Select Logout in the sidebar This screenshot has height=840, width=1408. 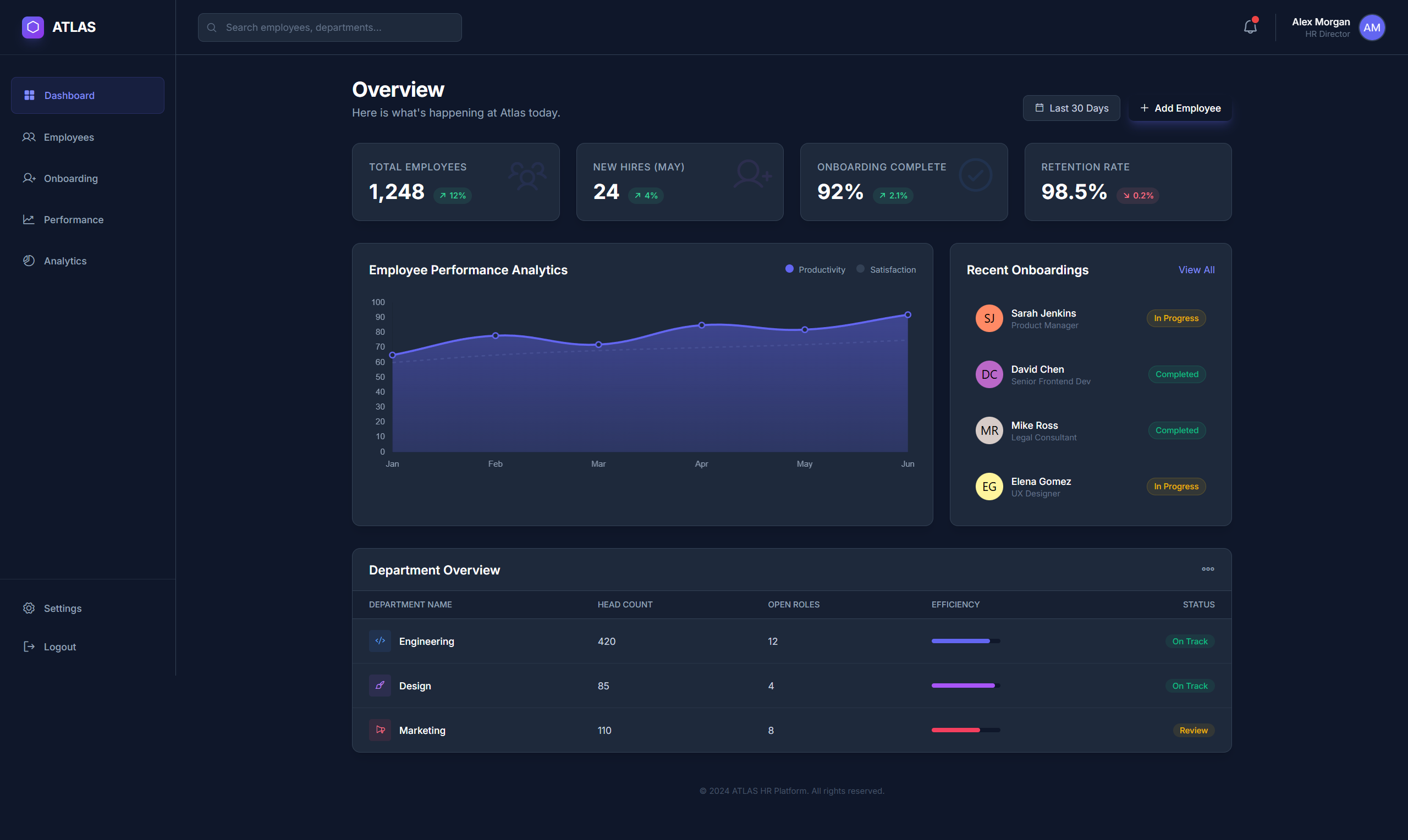pos(59,646)
